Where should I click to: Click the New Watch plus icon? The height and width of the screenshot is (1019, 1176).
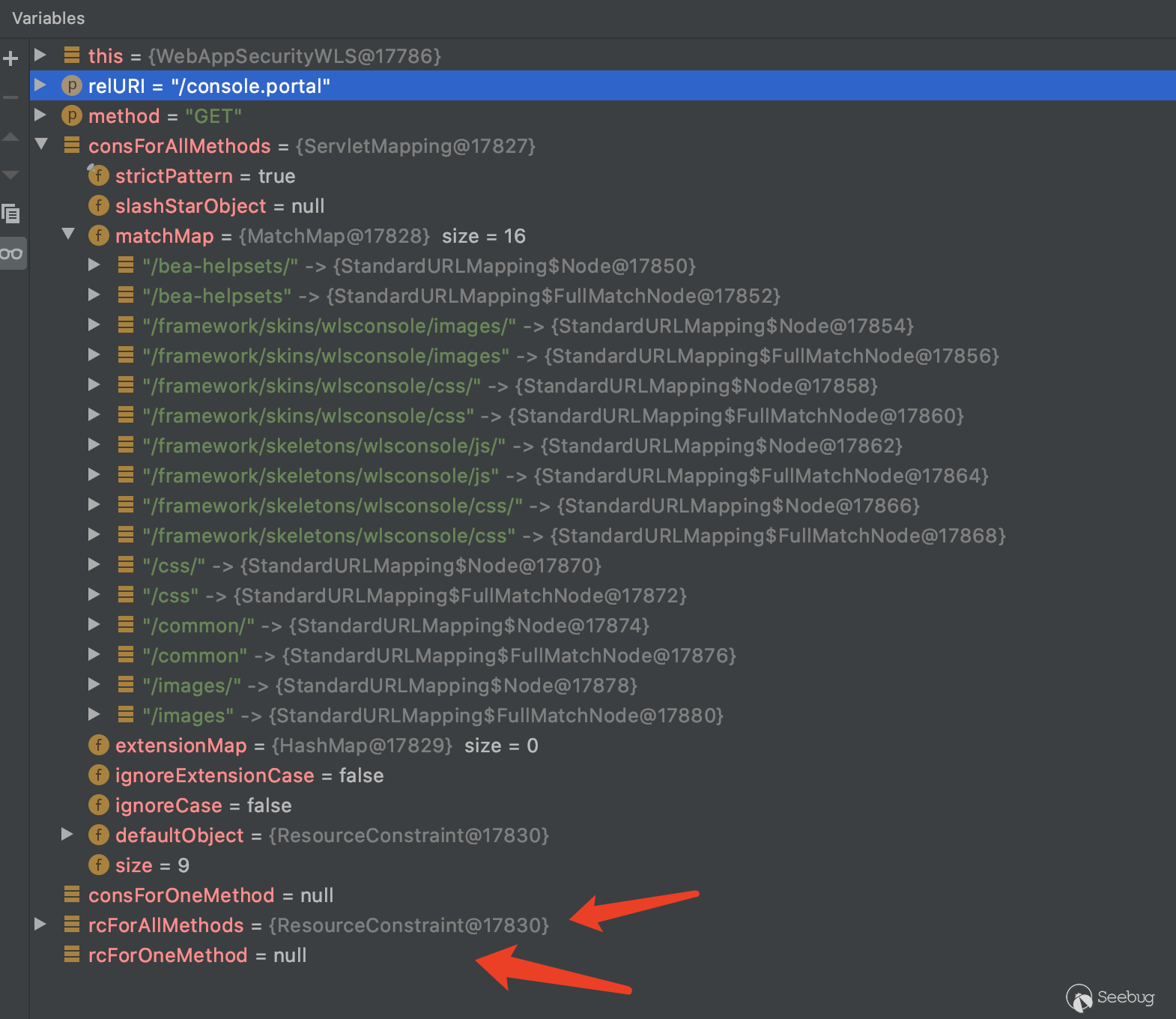10,58
